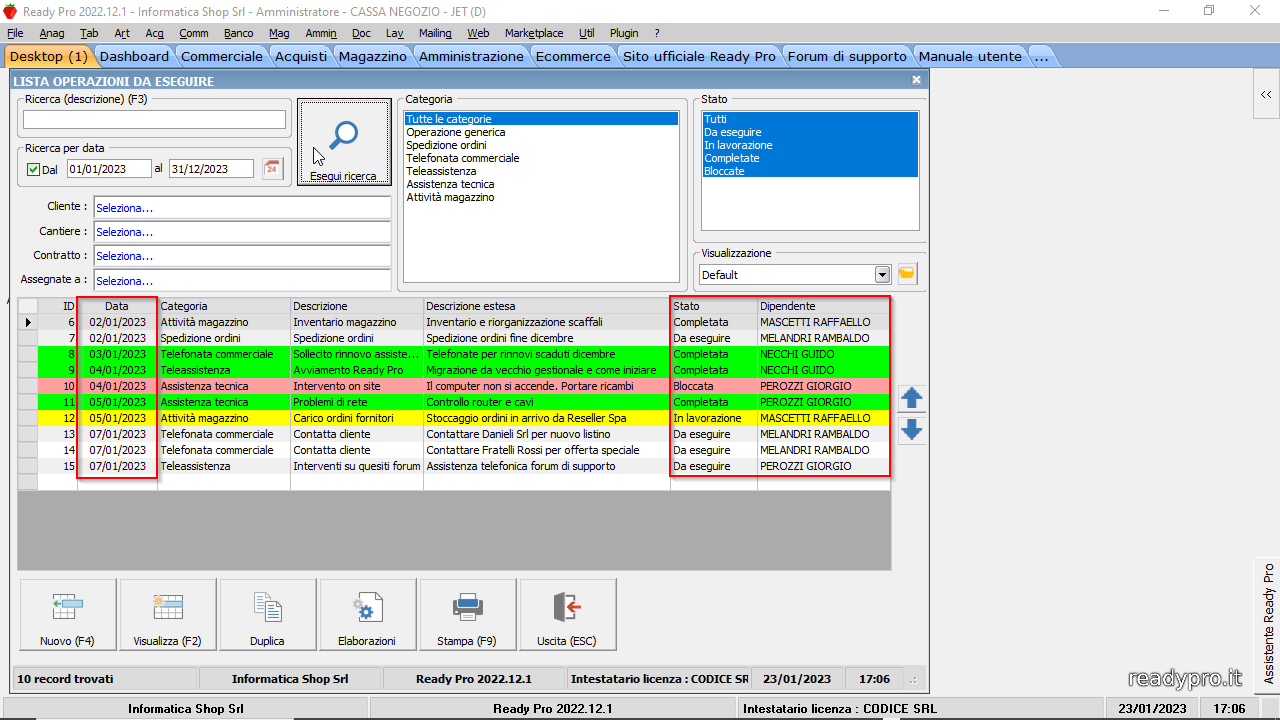The height and width of the screenshot is (720, 1280).
Task: Duplicate the selected operation with Duplica
Action: pos(267,614)
